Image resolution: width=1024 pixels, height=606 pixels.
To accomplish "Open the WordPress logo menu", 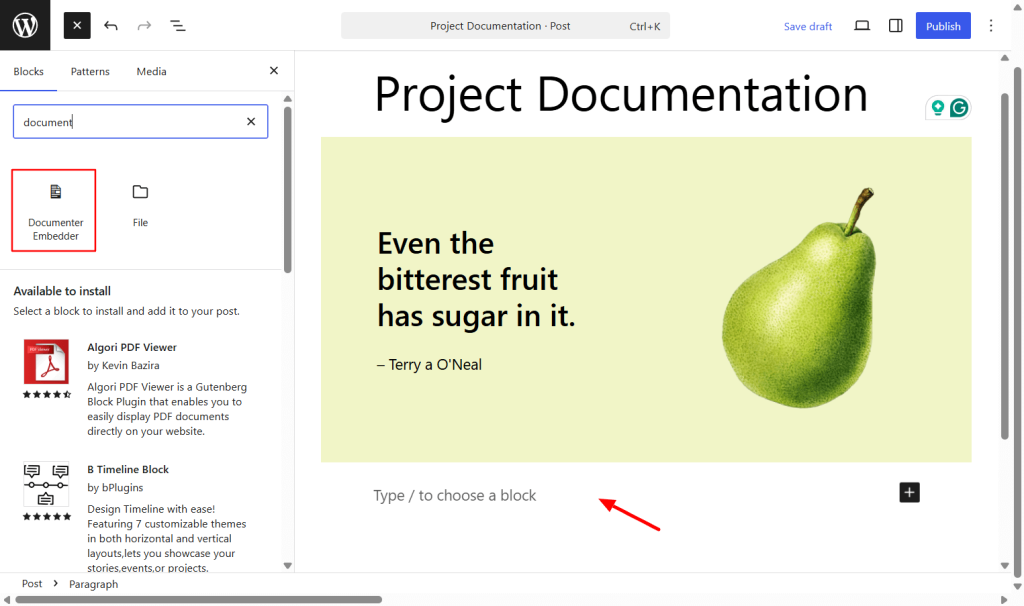I will (24, 25).
